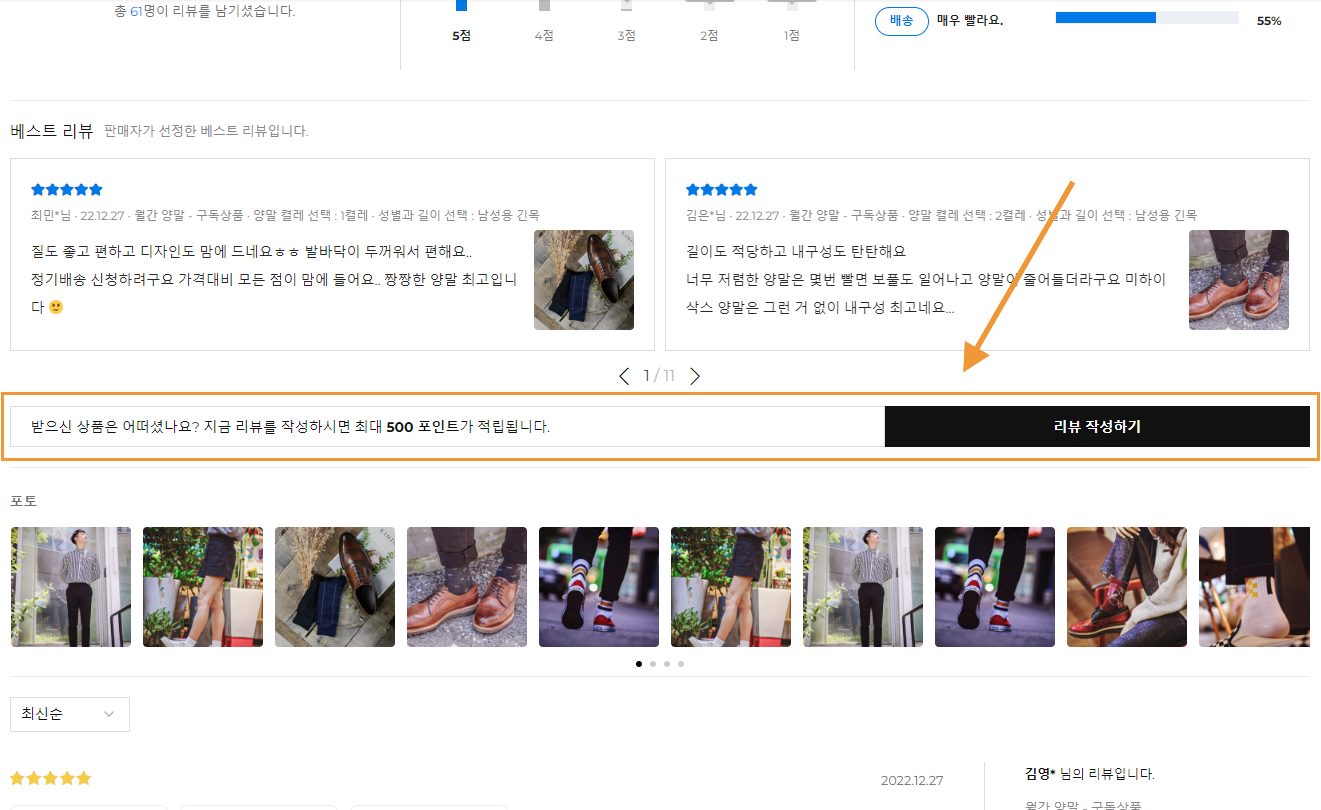This screenshot has height=810, width=1321.
Task: View the yellow patterned sock photo in 포토 row
Action: click(x=1254, y=587)
